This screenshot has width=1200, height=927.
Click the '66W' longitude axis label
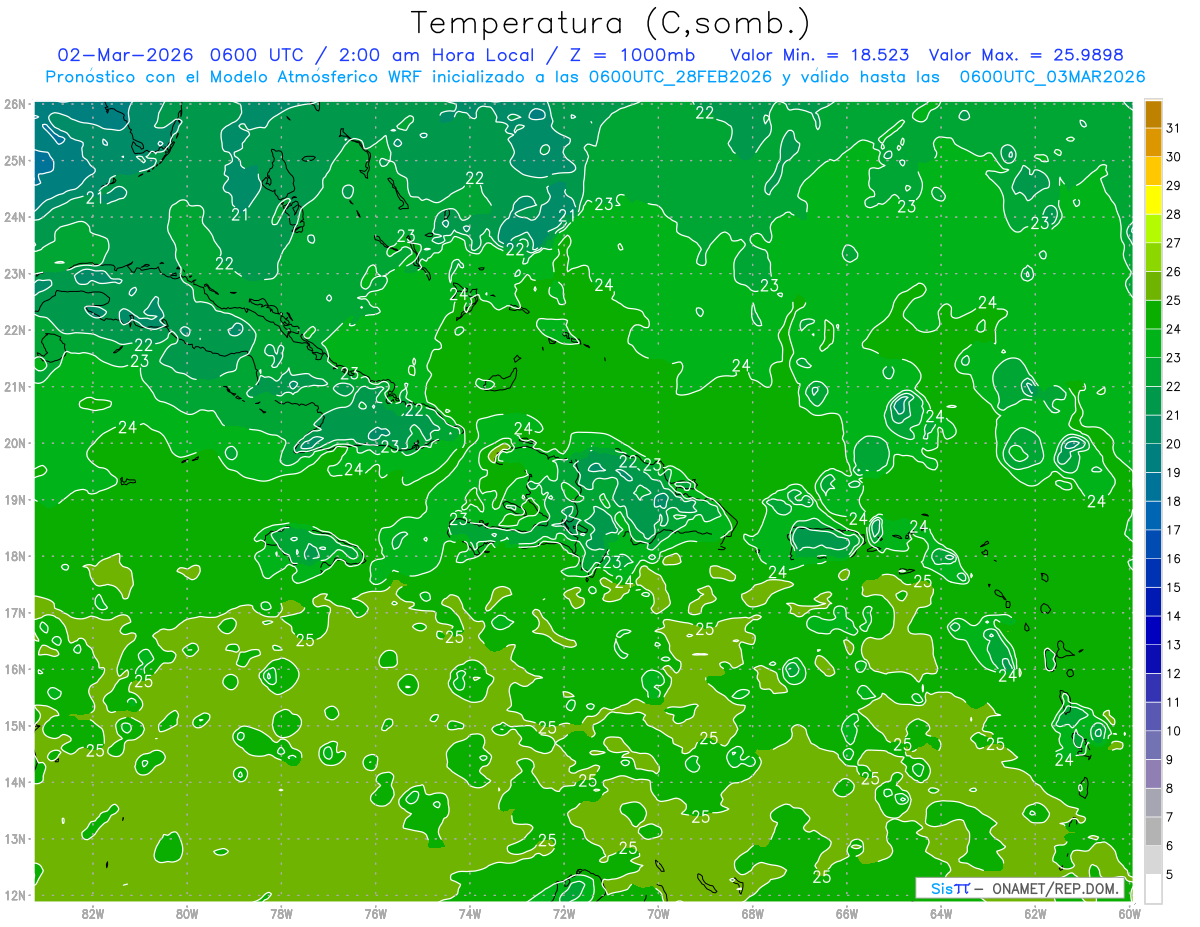click(x=847, y=913)
